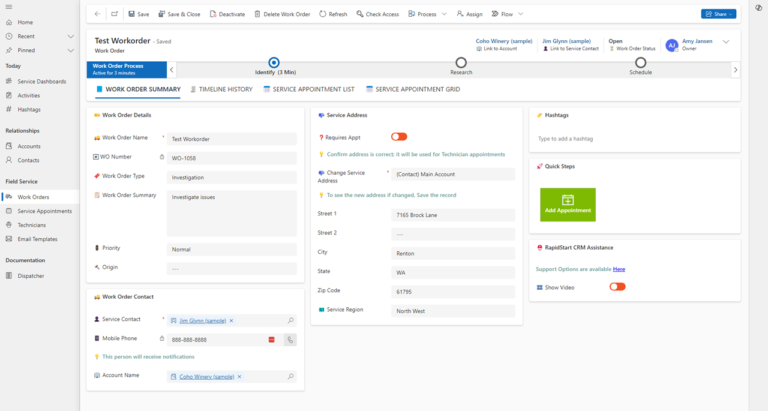Click the Save icon in the toolbar
The height and width of the screenshot is (411, 768).
pos(131,14)
